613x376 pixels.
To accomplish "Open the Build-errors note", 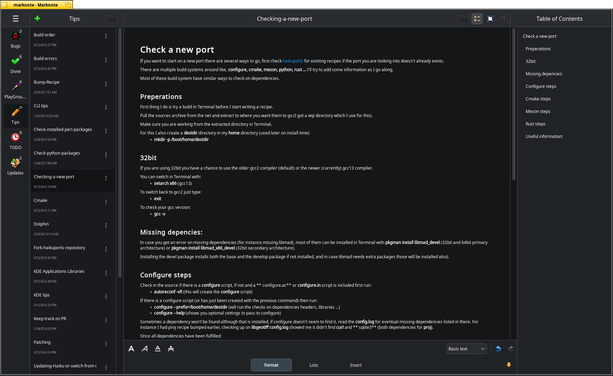I will 72,63.
